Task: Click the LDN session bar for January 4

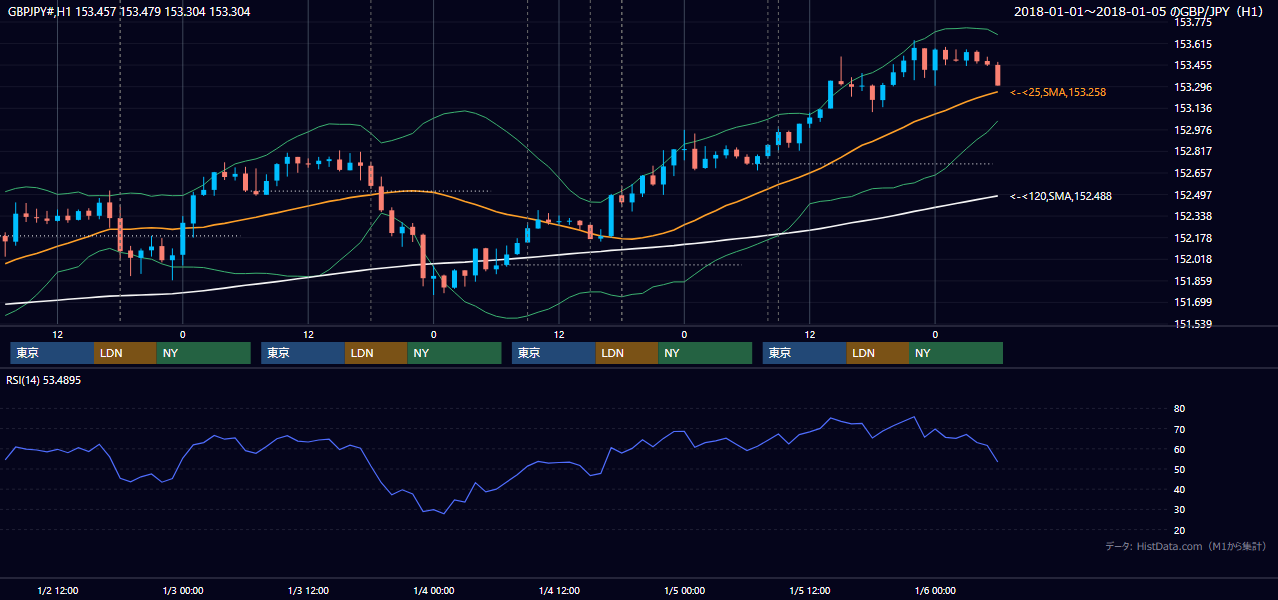Action: pos(627,353)
